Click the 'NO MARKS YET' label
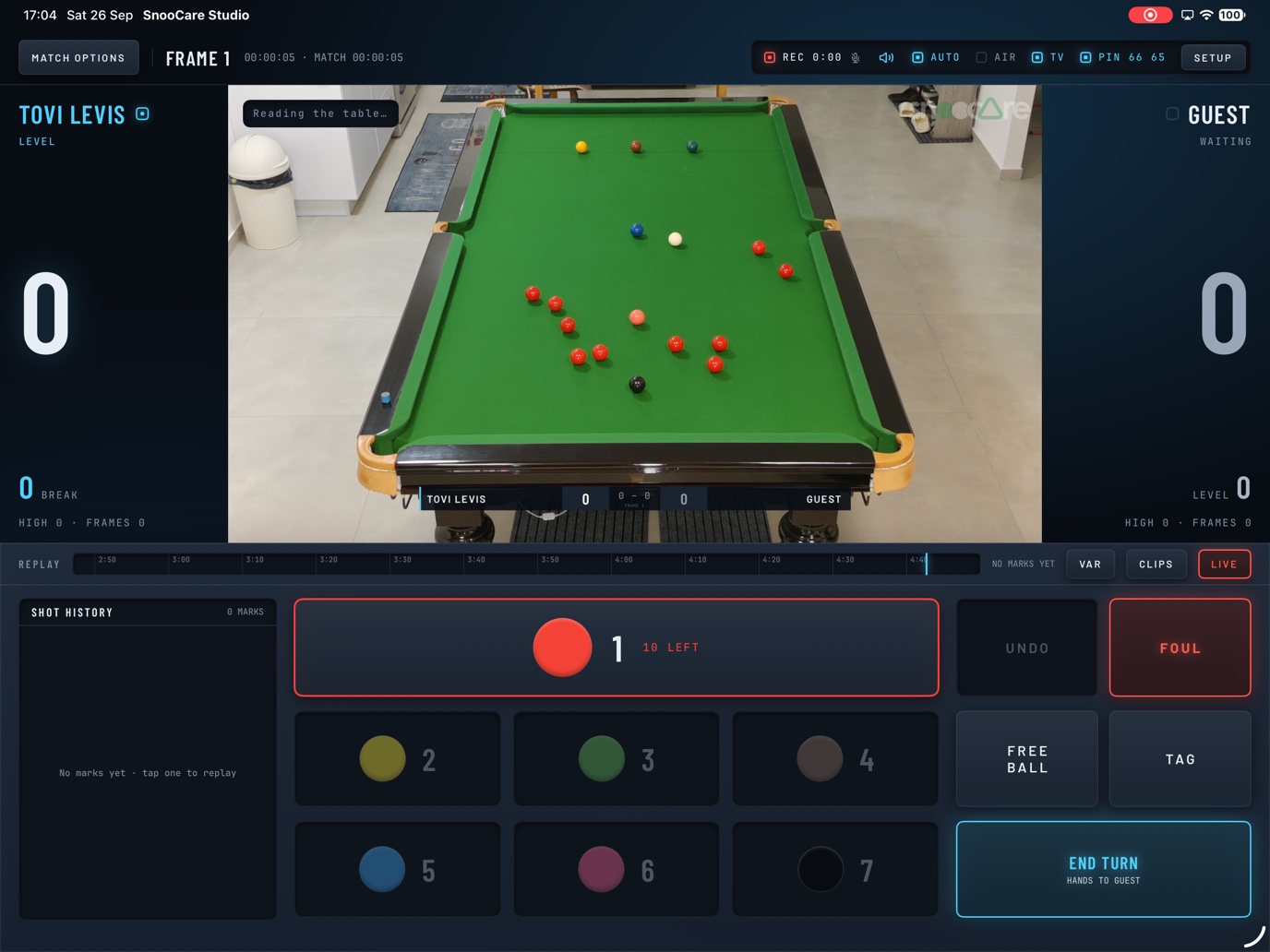Image resolution: width=1270 pixels, height=952 pixels. (x=1023, y=564)
